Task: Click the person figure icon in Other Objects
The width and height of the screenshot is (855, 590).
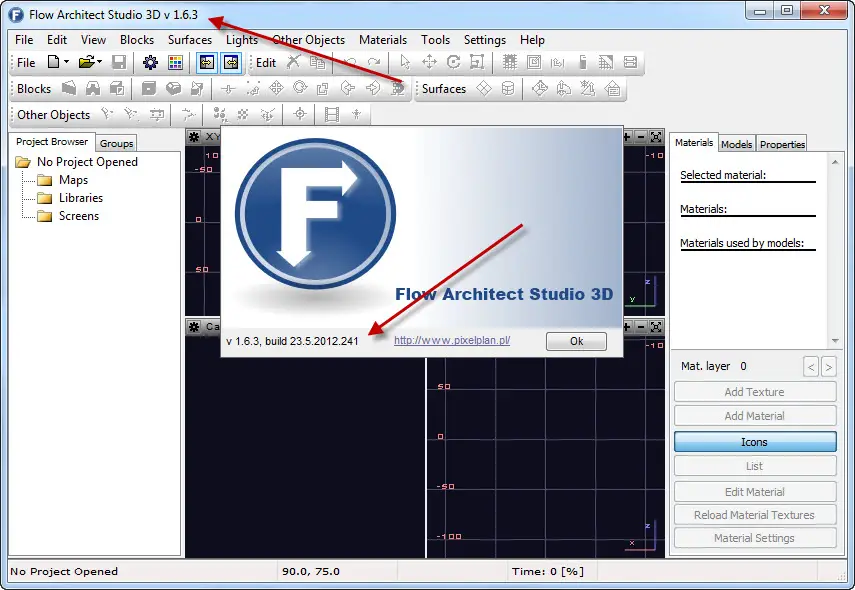Action: (356, 114)
